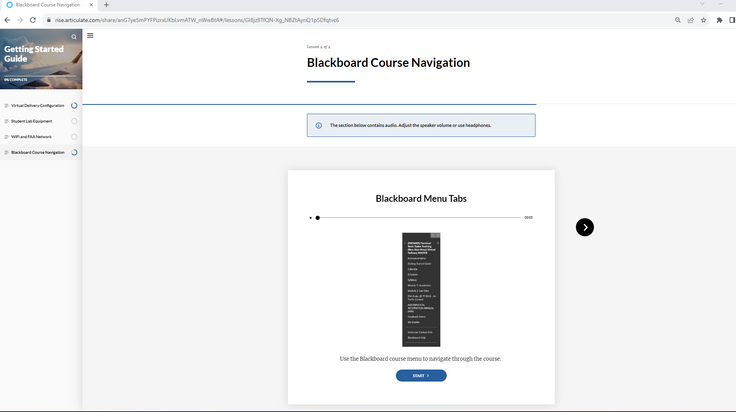Open Virtual Delivery Configuration lesson
Viewport: 736px width, 412px height.
(x=37, y=105)
